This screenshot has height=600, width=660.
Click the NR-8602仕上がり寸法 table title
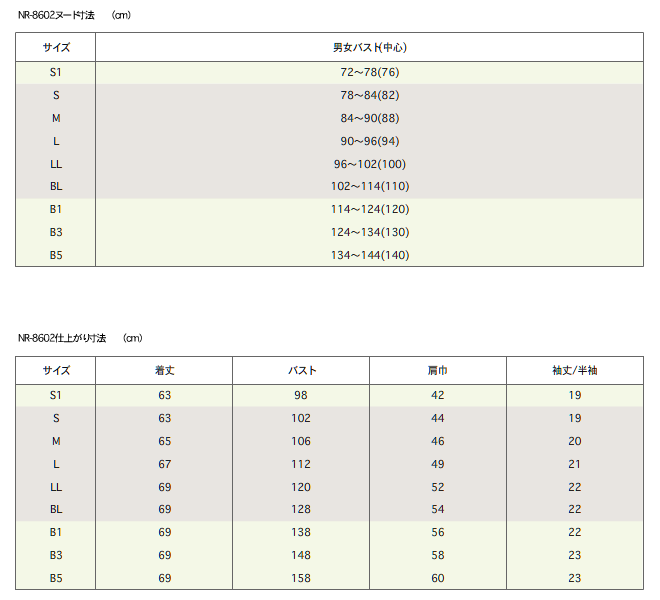tap(62, 338)
